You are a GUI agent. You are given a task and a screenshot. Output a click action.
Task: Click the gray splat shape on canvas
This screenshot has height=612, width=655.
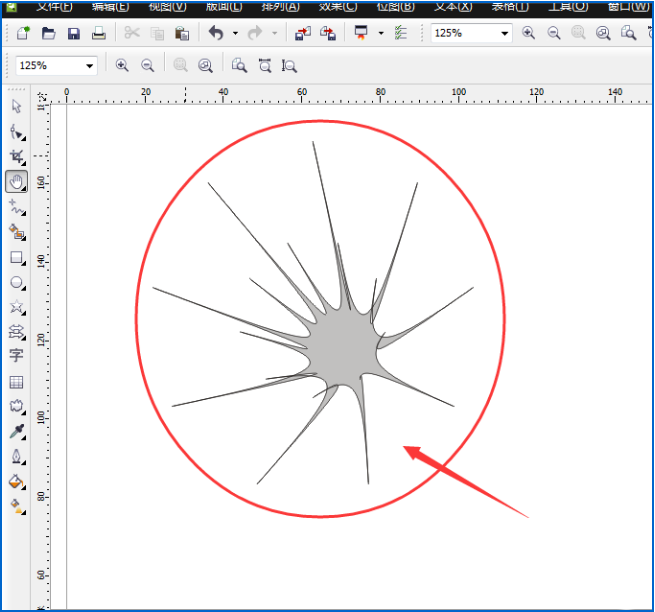click(x=345, y=347)
